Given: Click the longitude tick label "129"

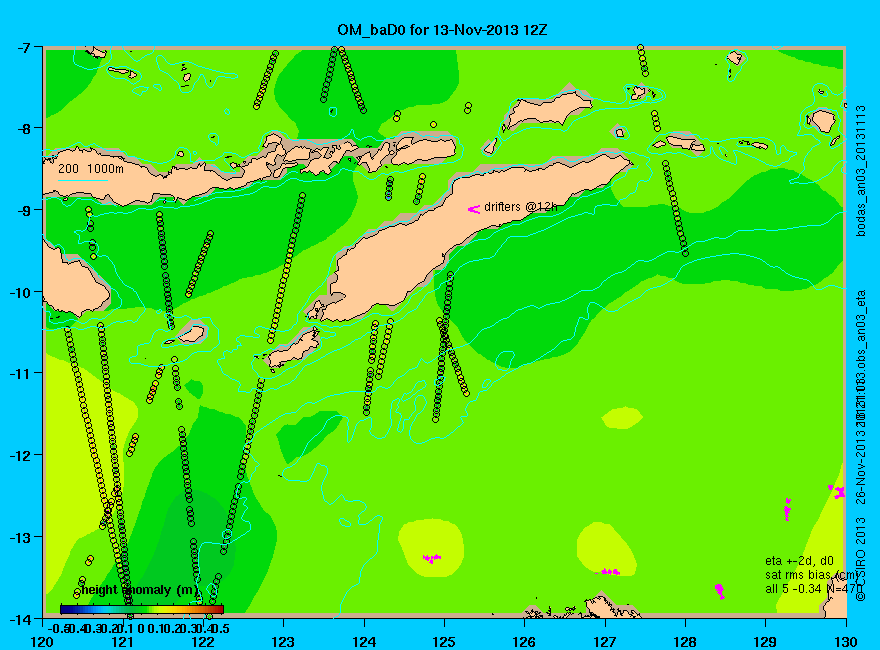Looking at the screenshot, I should coord(766,641).
